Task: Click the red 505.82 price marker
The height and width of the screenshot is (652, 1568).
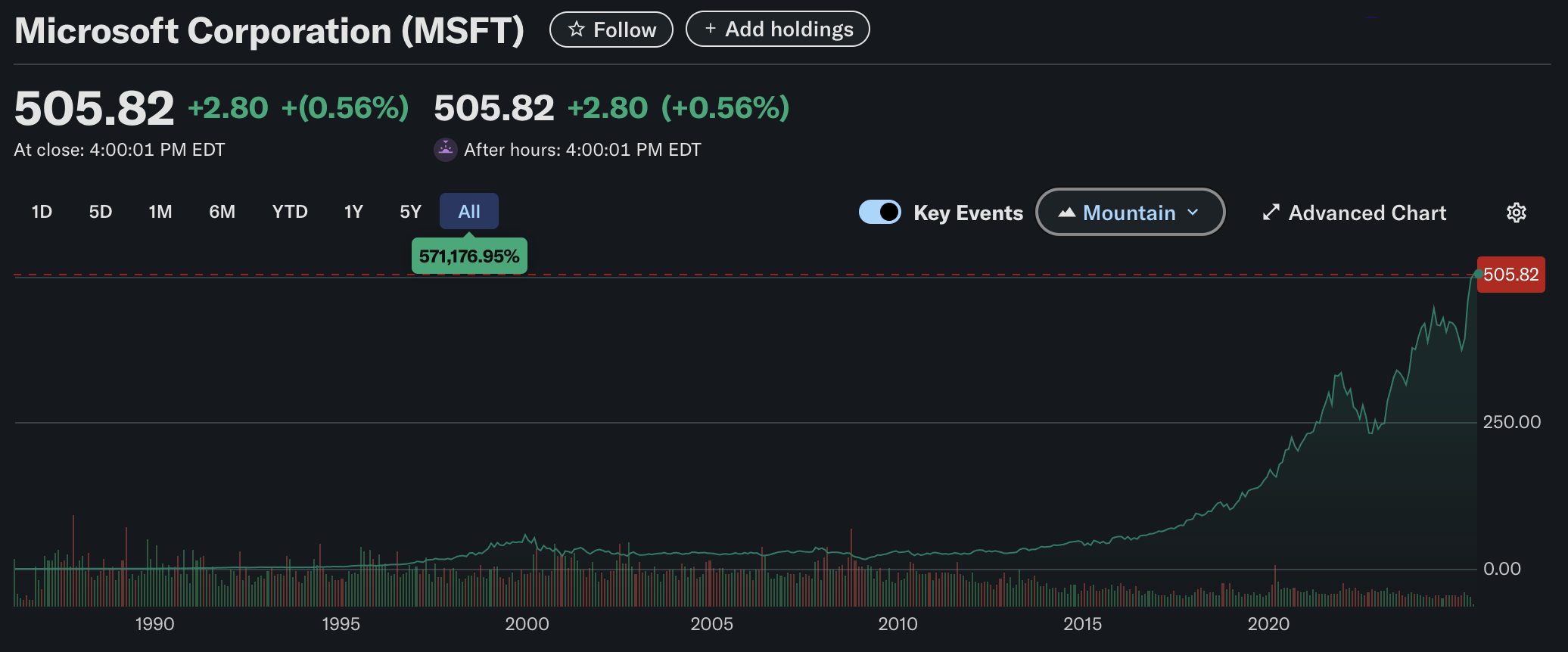Action: point(1510,275)
